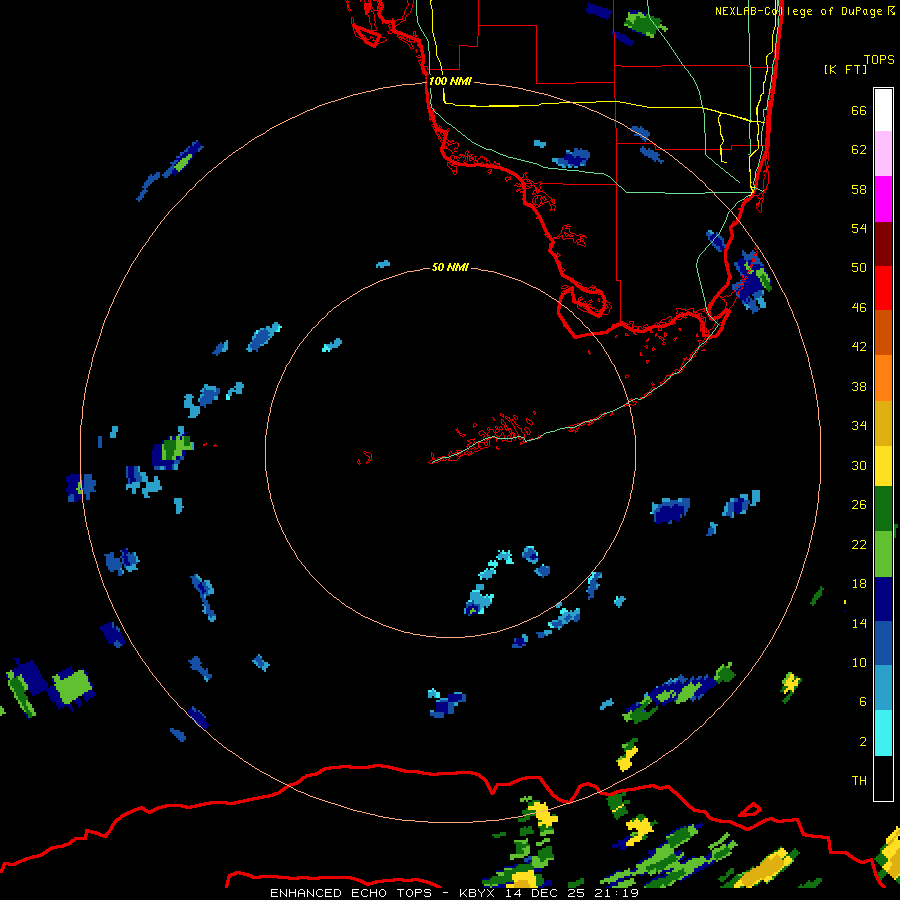Image resolution: width=900 pixels, height=900 pixels.
Task: Click the yellow legend swatch
Action: (x=883, y=466)
